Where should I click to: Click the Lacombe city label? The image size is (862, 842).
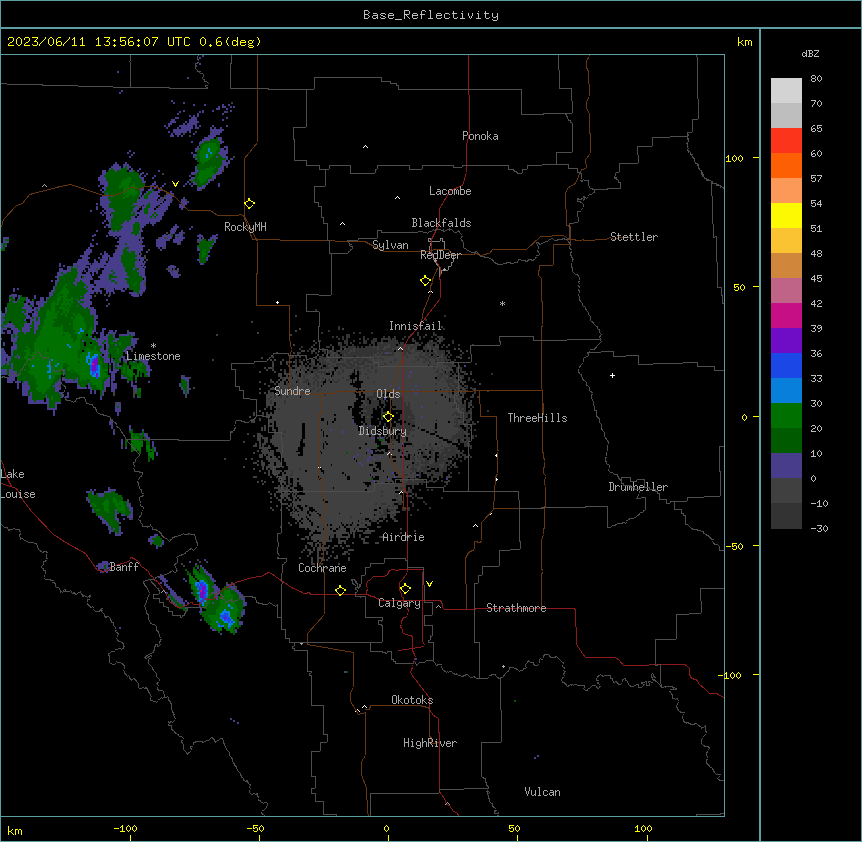[x=450, y=191]
